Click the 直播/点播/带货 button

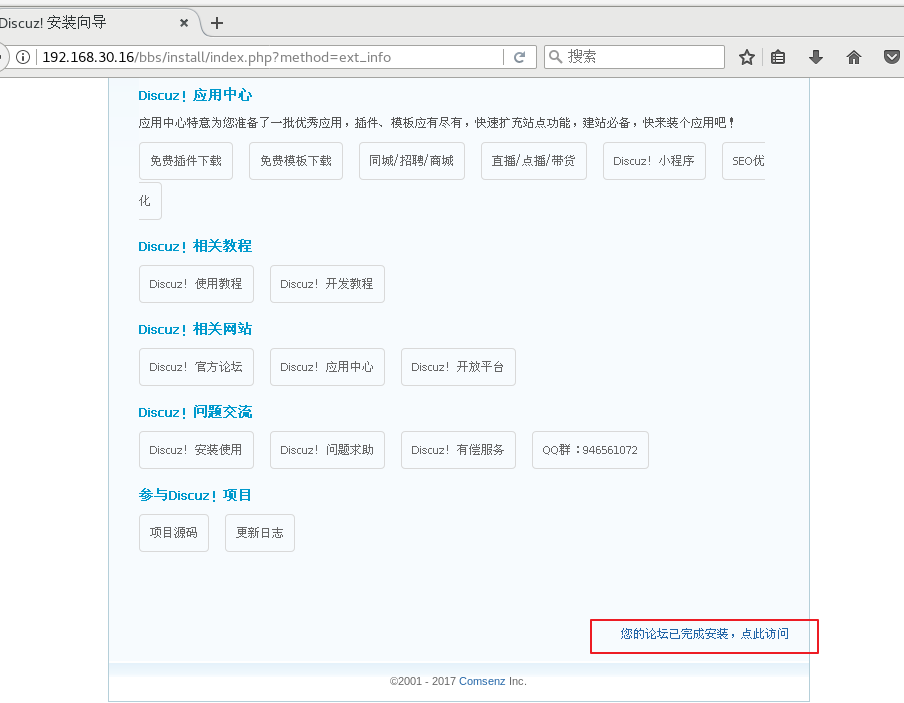[534, 161]
